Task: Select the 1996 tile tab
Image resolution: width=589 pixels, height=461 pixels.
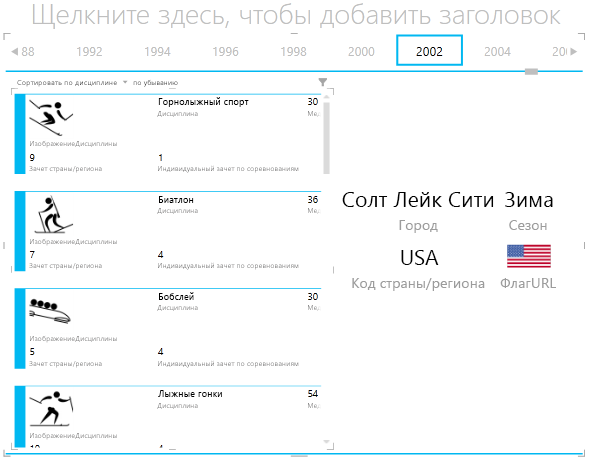Action: pos(225,51)
